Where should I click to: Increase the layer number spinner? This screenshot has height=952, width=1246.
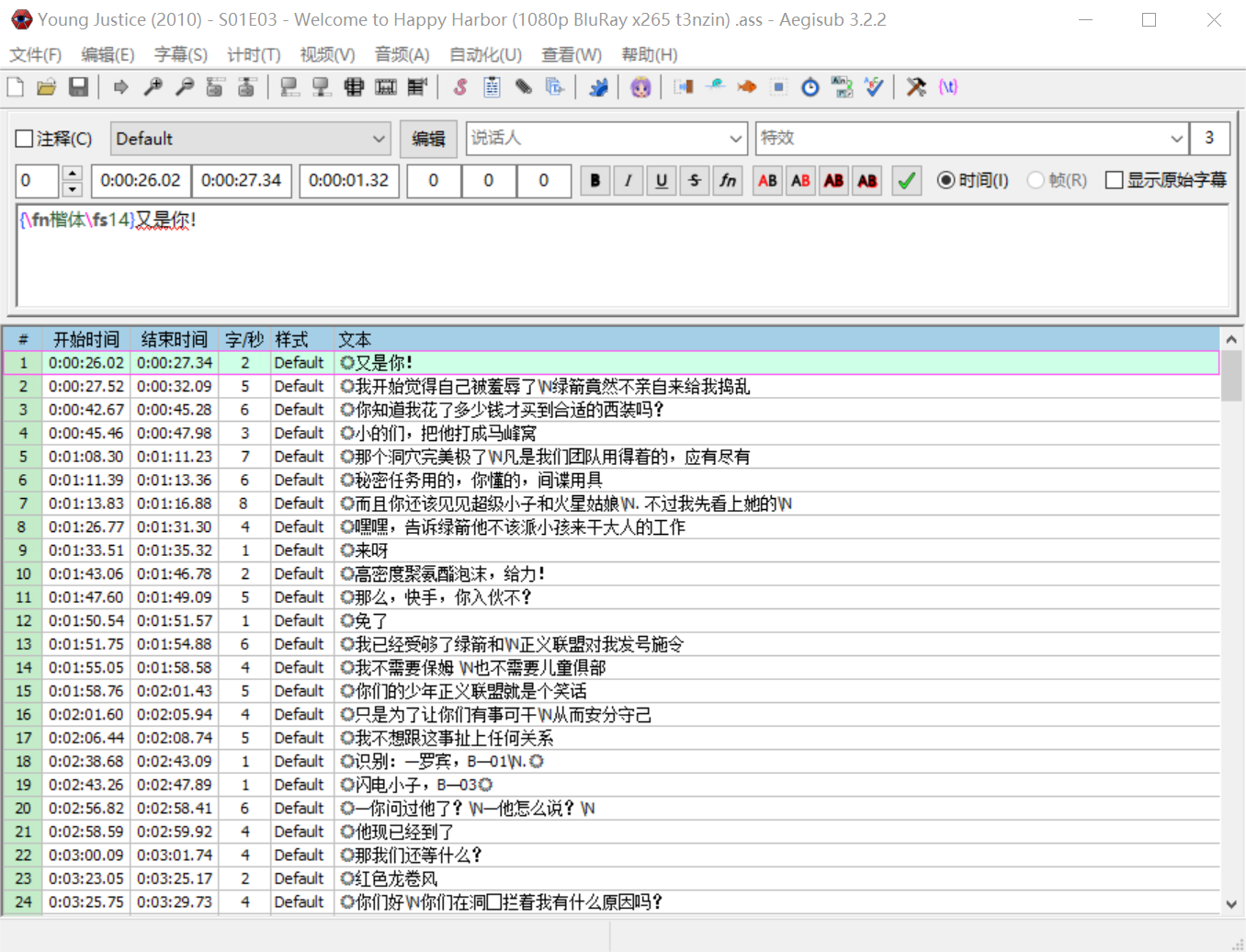73,173
